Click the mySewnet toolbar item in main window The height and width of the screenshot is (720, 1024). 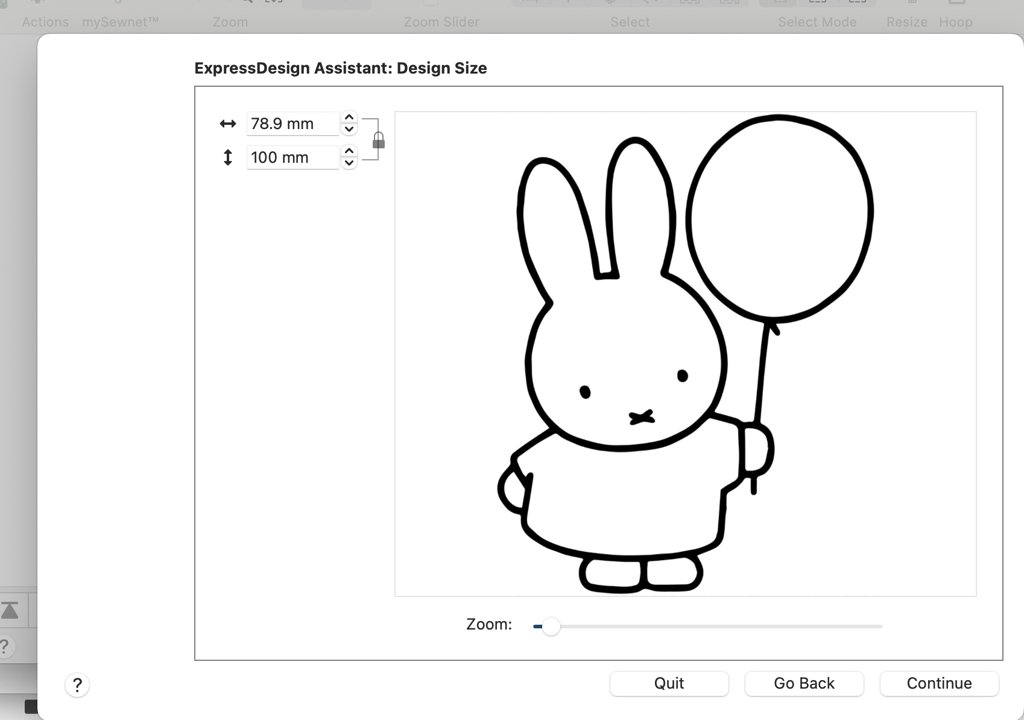(x=120, y=22)
